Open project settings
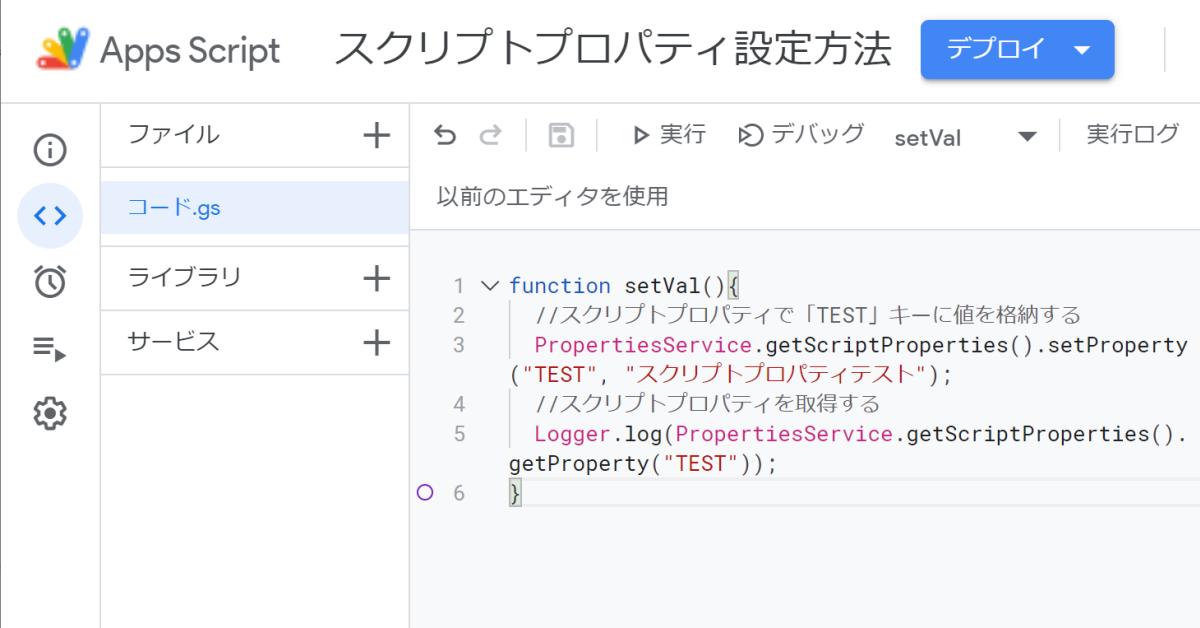This screenshot has height=628, width=1200. pyautogui.click(x=50, y=413)
